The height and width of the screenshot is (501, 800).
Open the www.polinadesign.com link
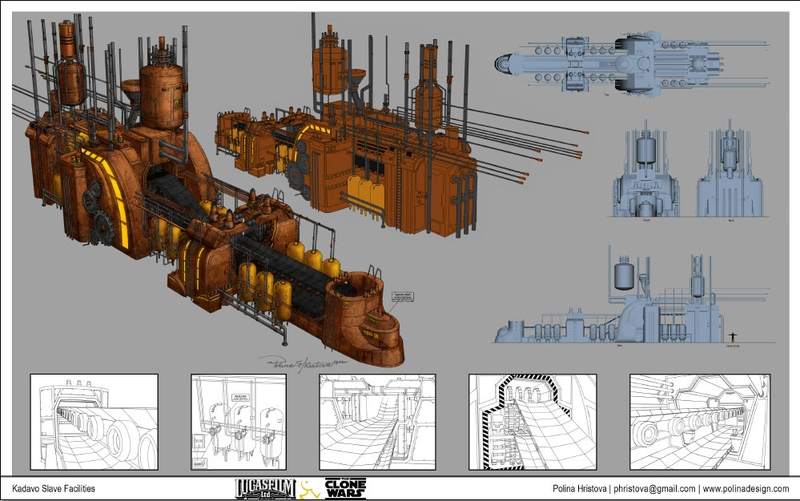click(x=745, y=488)
